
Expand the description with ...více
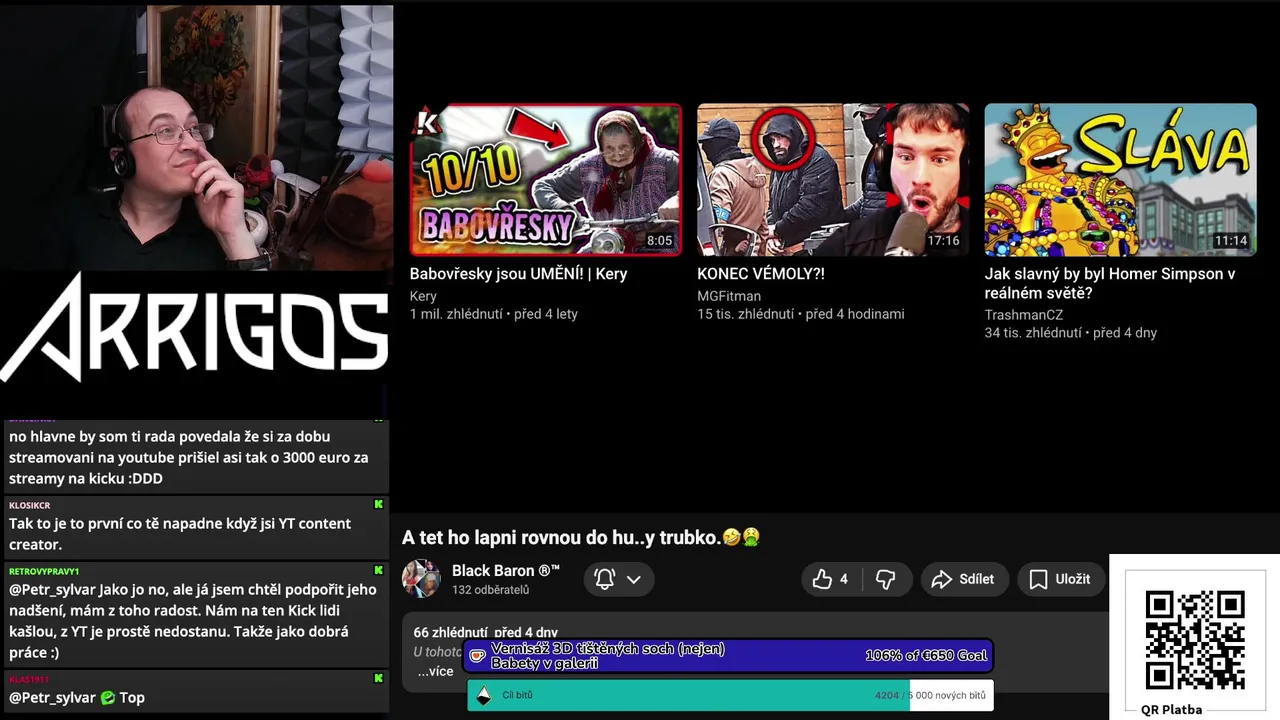[x=435, y=671]
